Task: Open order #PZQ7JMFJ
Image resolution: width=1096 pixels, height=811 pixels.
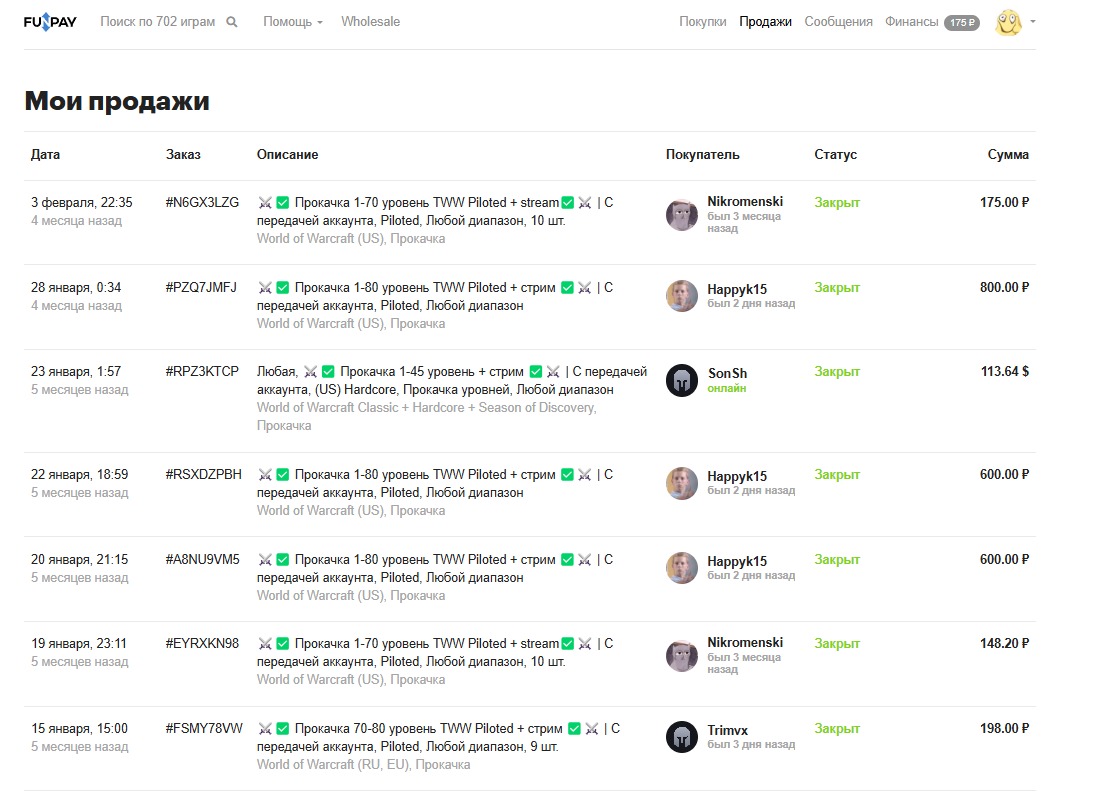Action: 201,287
